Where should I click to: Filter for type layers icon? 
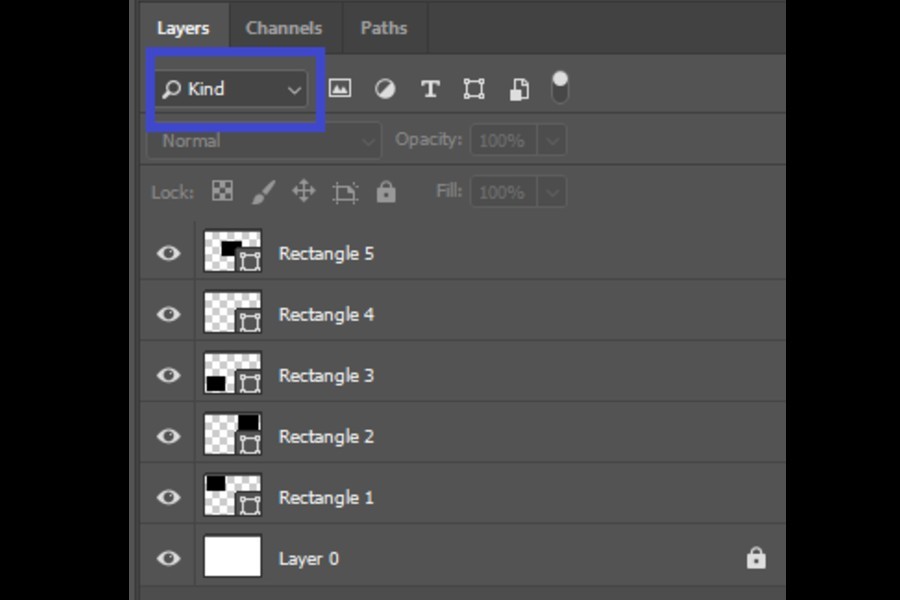pos(430,89)
